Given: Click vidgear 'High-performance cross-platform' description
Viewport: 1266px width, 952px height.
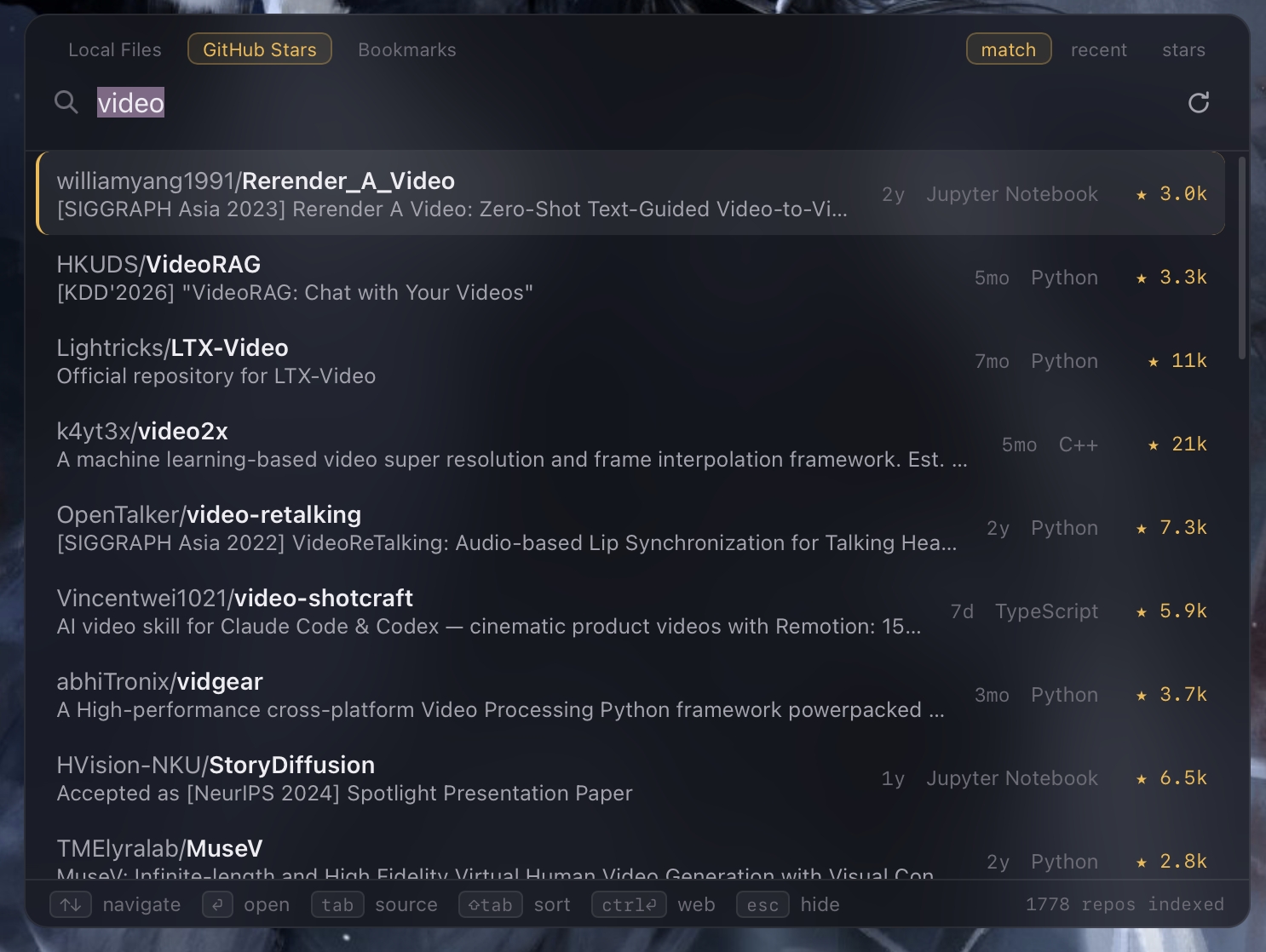Looking at the screenshot, I should 501,710.
